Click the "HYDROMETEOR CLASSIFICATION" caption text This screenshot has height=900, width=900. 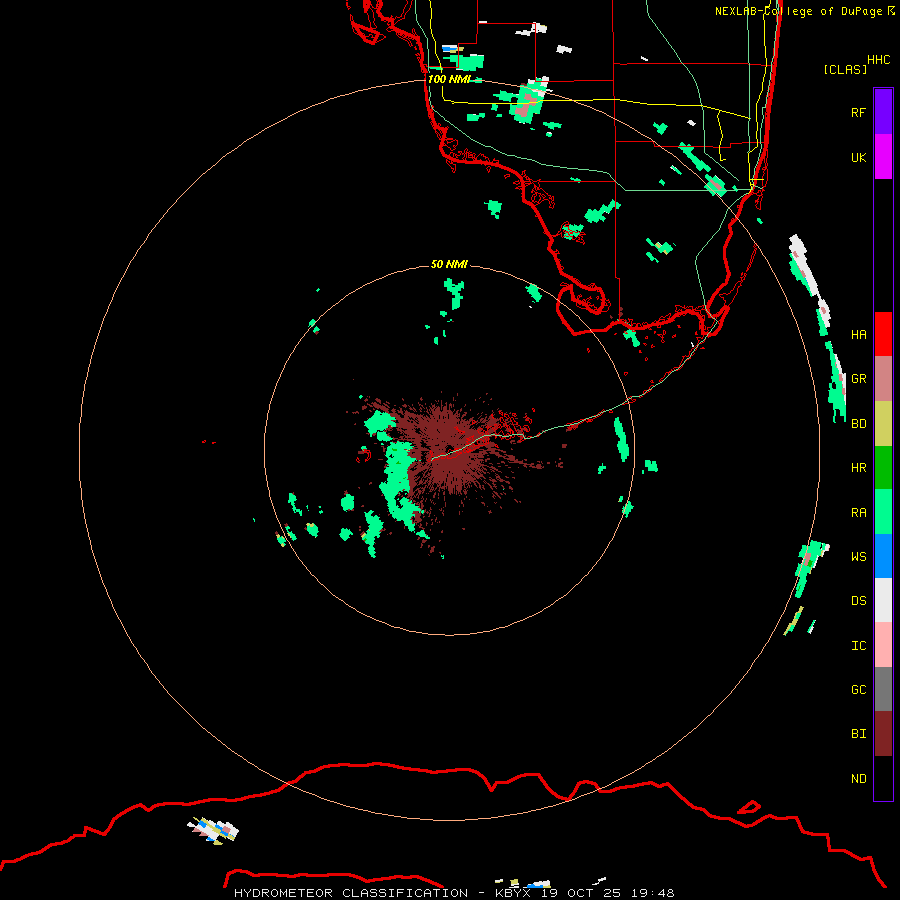351,893
